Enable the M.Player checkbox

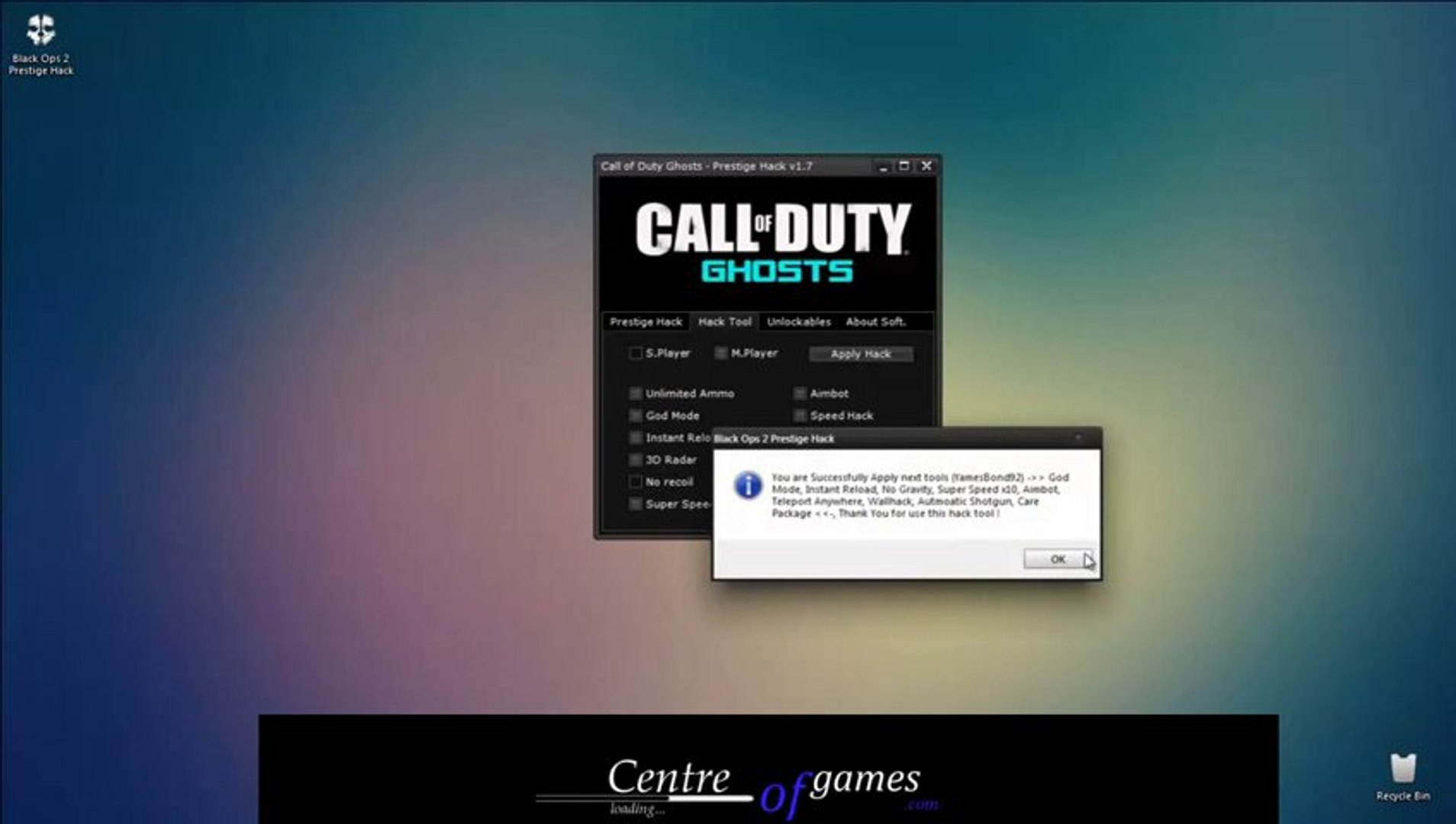[720, 353]
